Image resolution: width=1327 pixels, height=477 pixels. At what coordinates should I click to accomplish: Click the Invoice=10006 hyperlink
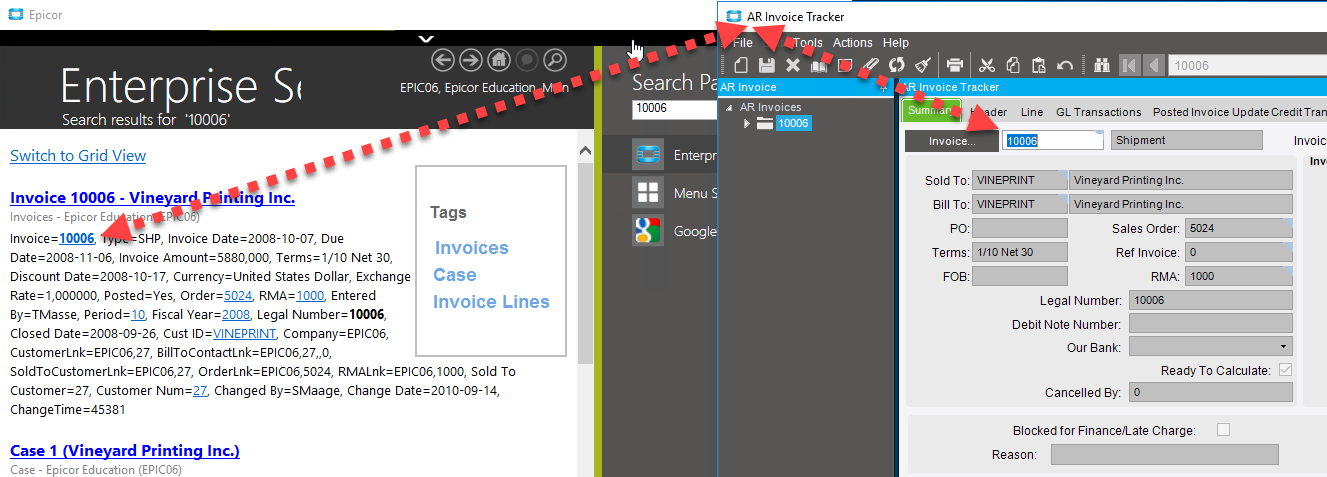[77, 239]
